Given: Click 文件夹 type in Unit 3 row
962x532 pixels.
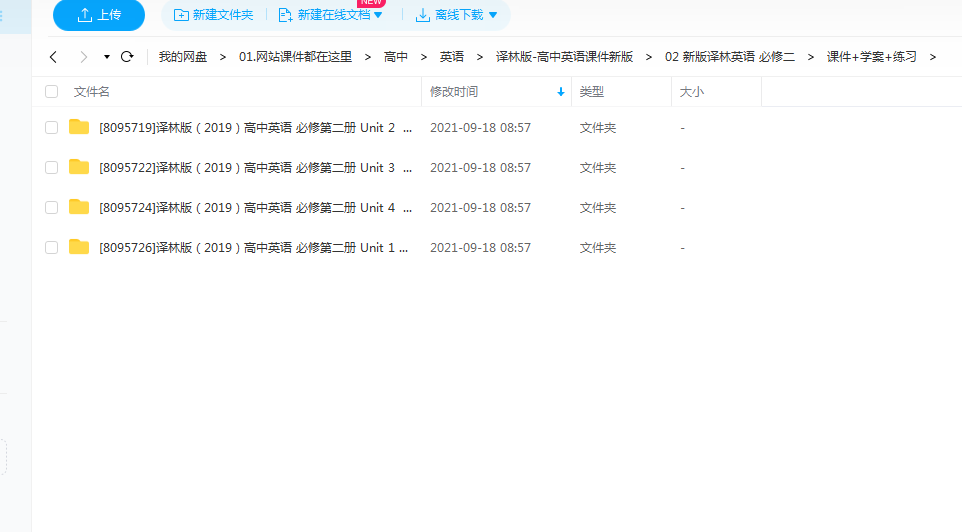Looking at the screenshot, I should pyautogui.click(x=598, y=168).
